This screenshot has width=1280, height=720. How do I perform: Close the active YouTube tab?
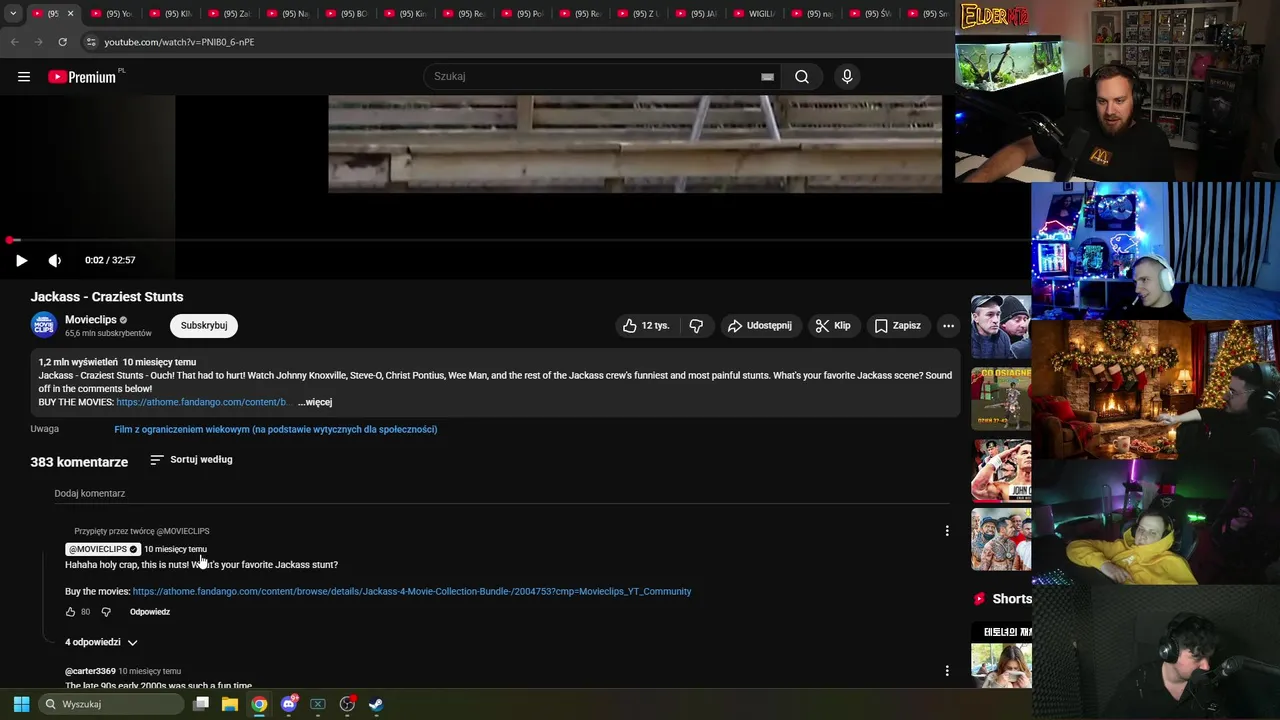[x=70, y=14]
